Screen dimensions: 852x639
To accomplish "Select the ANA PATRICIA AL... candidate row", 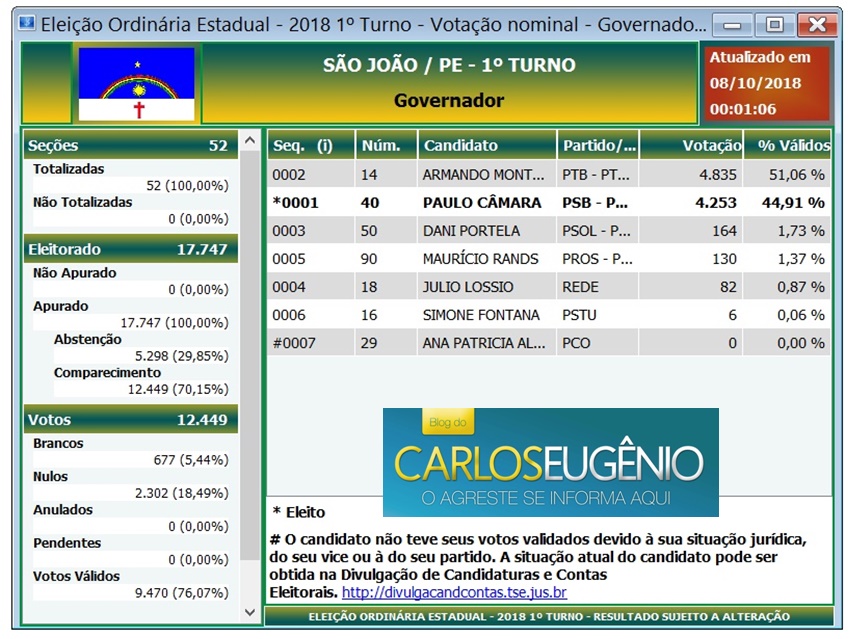I will click(549, 343).
